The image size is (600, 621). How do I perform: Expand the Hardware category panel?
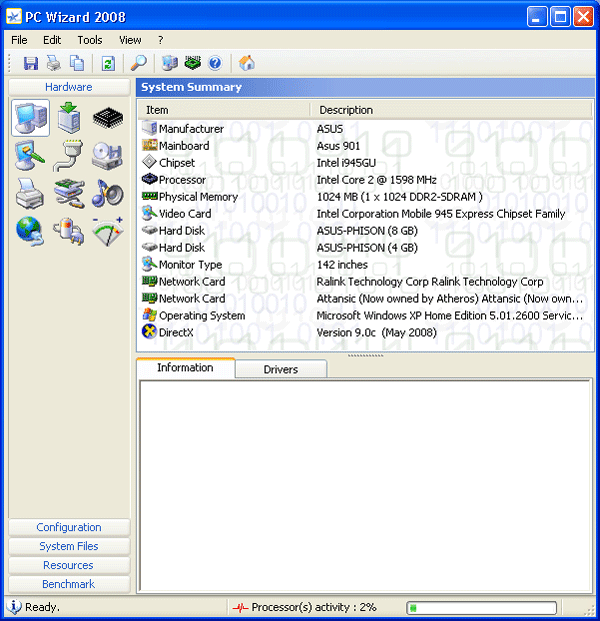[69, 87]
